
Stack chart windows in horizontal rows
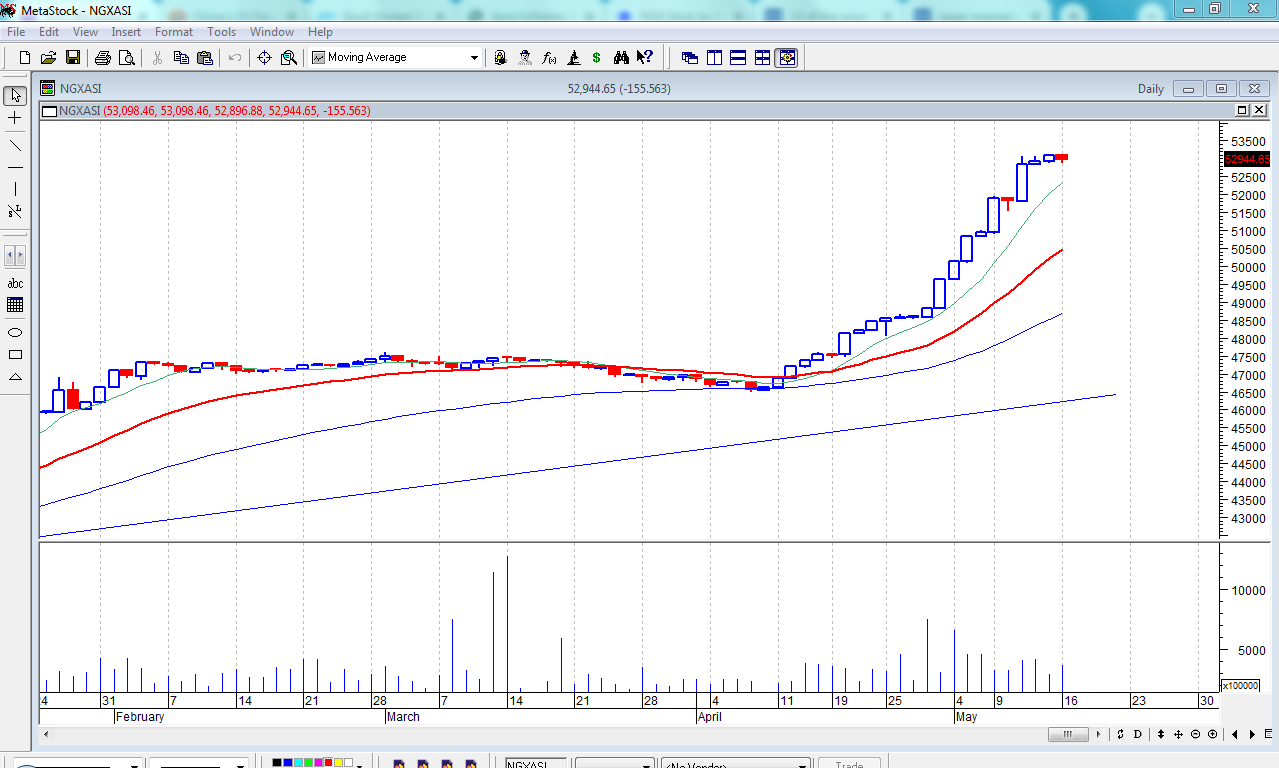pos(738,57)
